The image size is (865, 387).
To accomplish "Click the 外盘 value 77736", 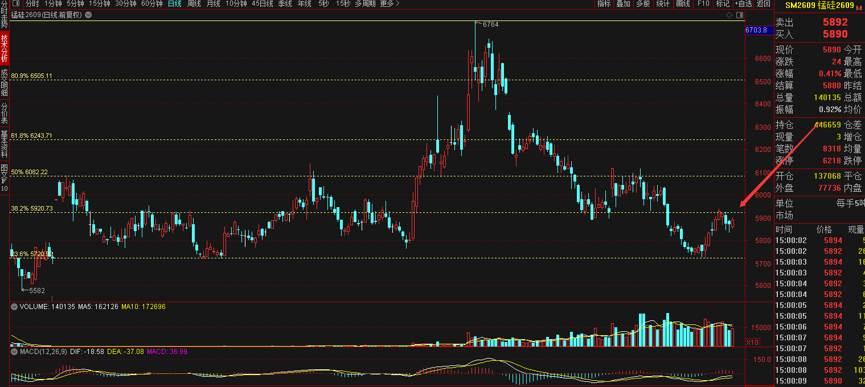I will click(830, 188).
